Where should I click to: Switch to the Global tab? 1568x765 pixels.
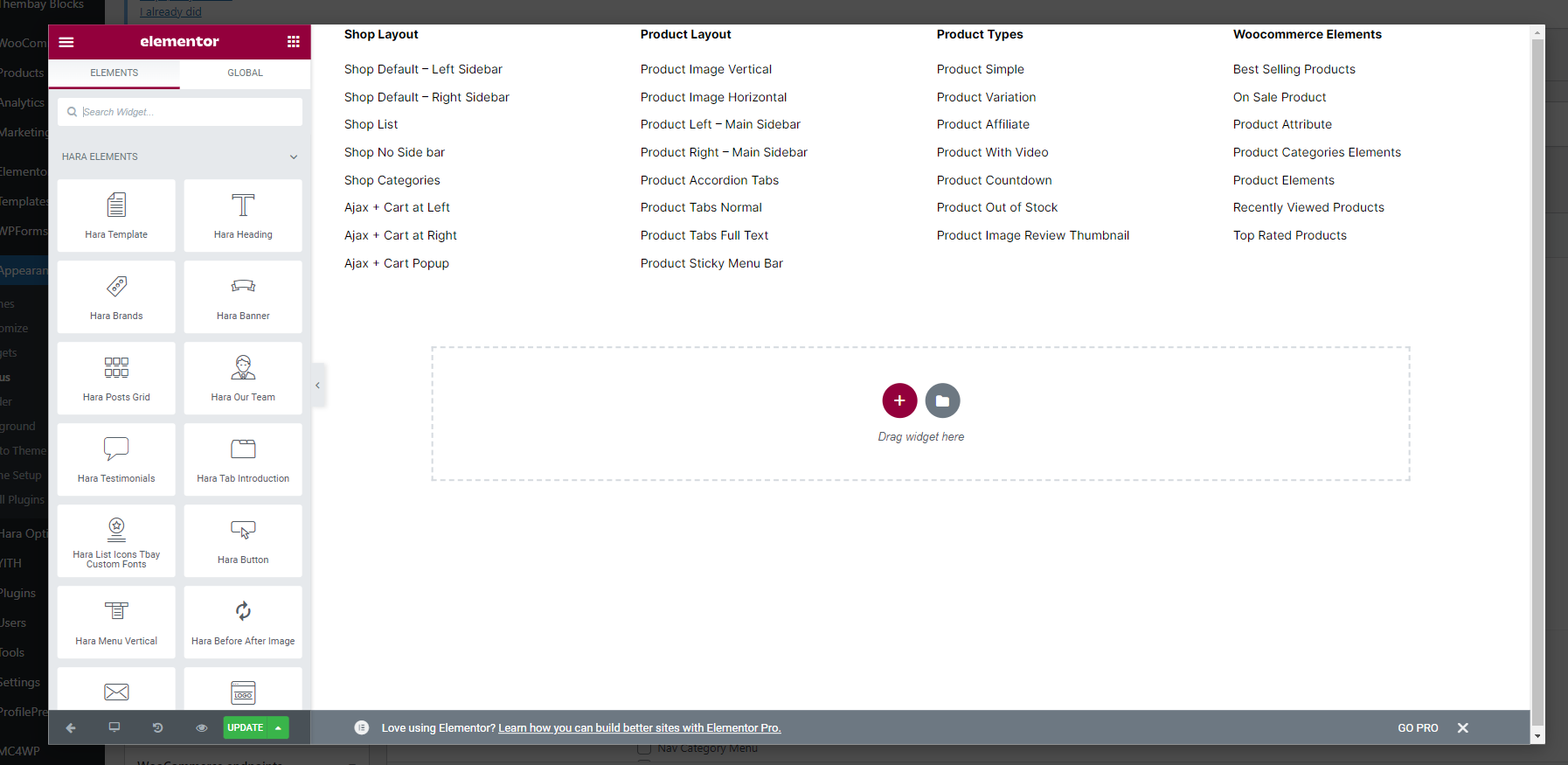245,73
